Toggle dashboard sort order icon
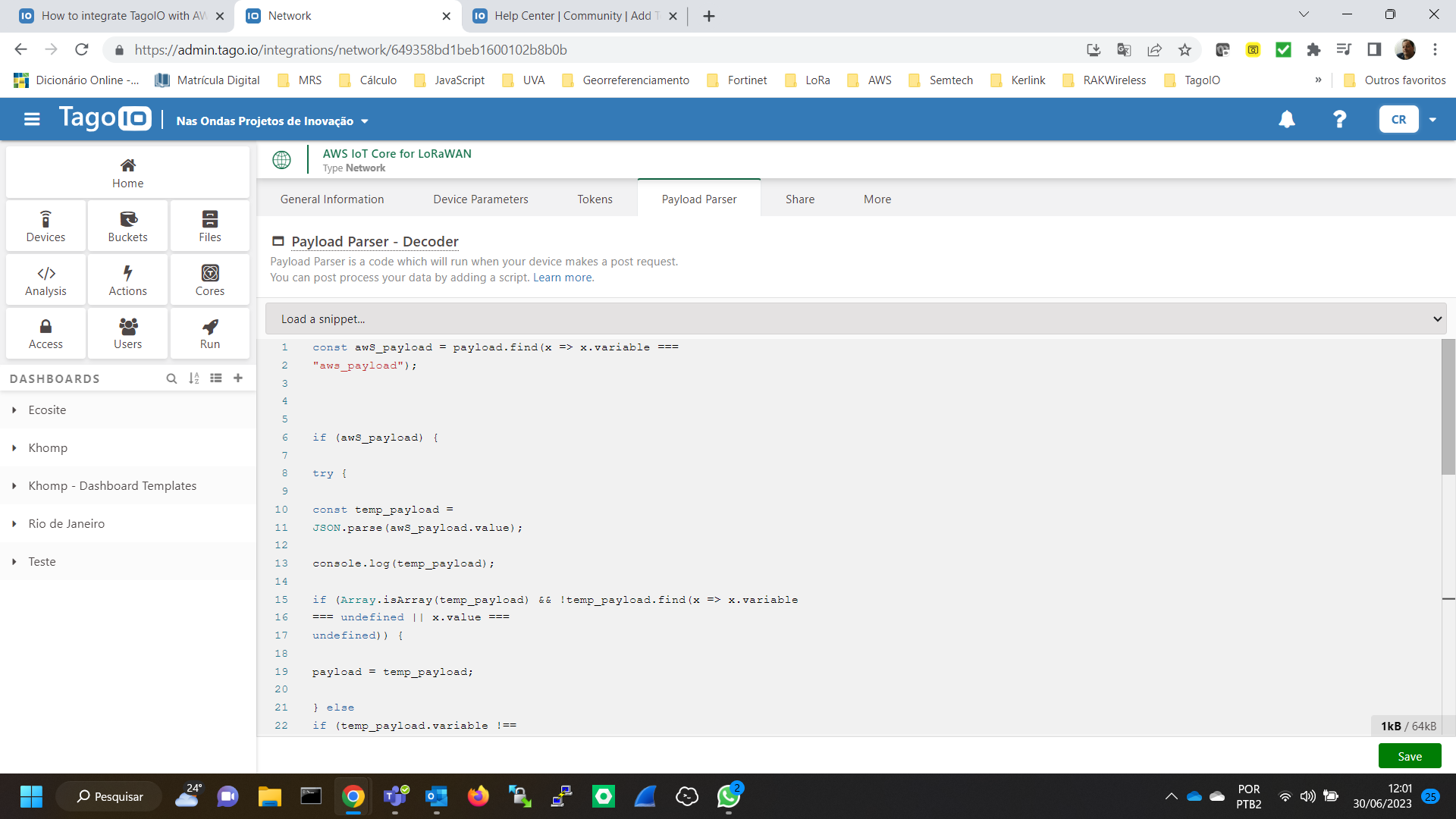The image size is (1456, 819). pos(194,378)
